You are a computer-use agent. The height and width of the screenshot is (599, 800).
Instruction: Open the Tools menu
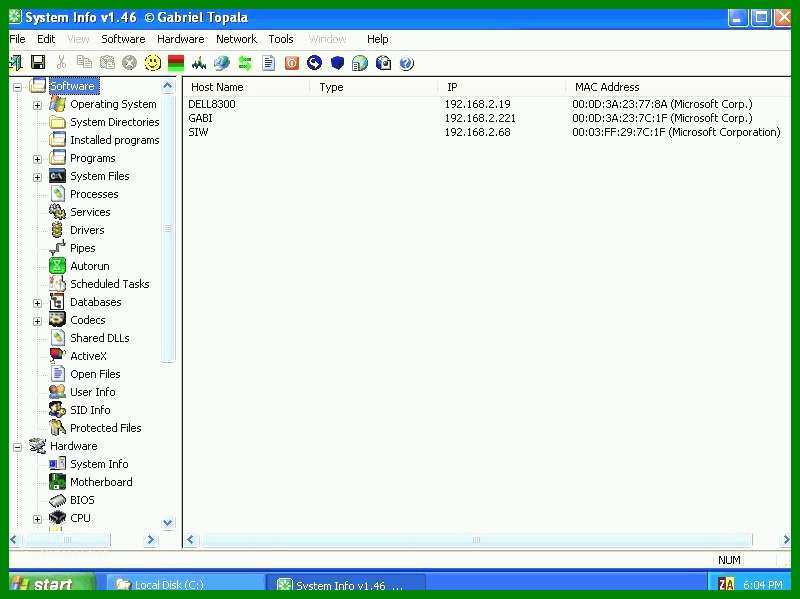[281, 39]
